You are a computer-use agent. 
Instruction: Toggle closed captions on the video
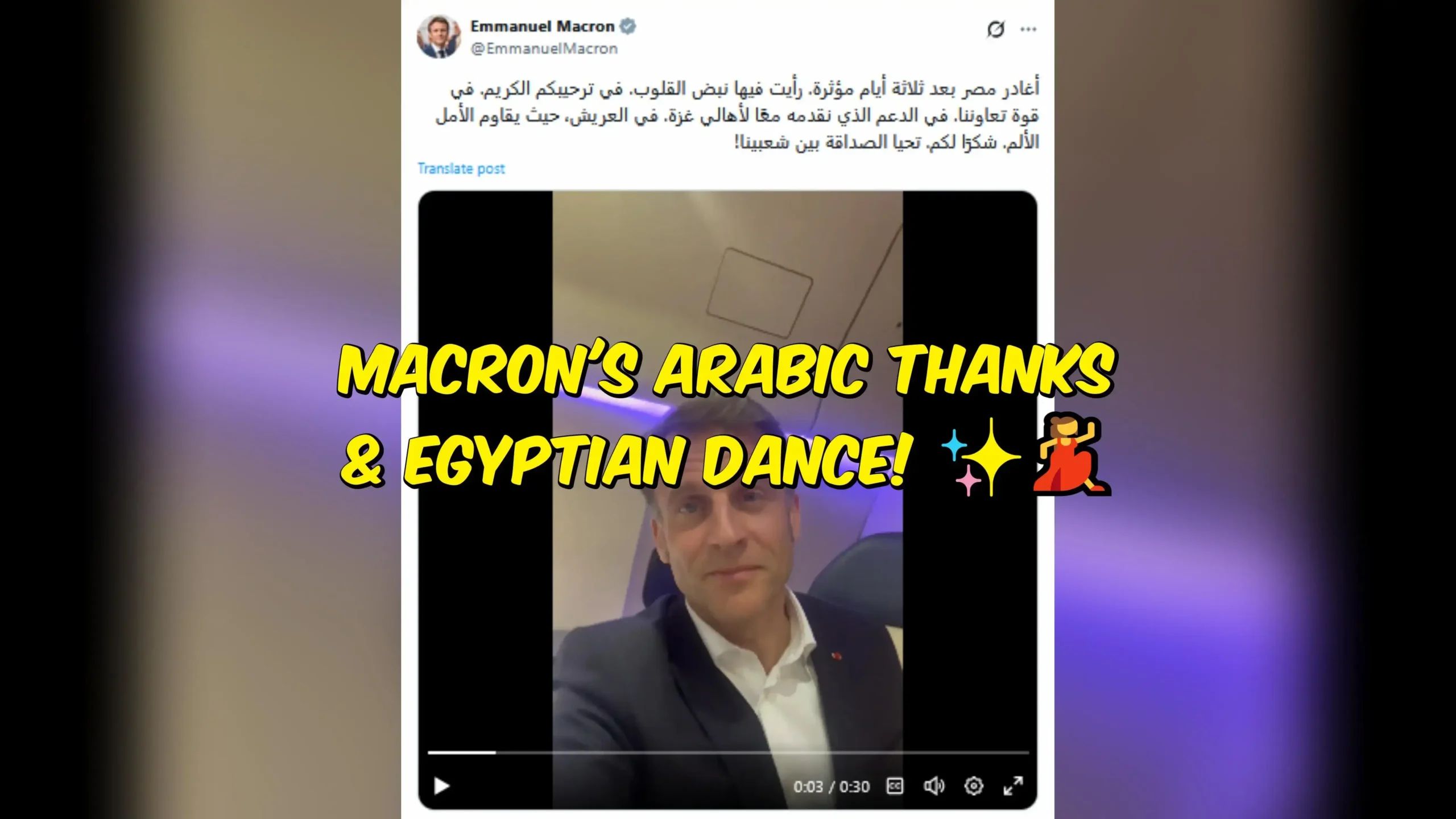coord(895,786)
